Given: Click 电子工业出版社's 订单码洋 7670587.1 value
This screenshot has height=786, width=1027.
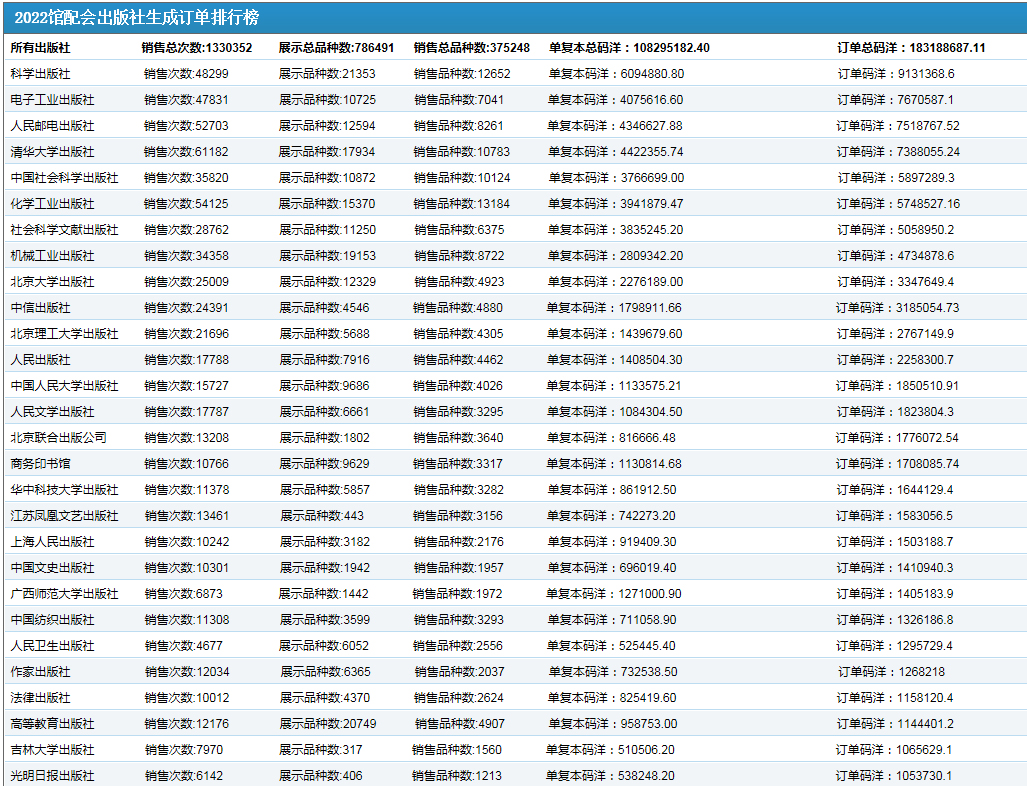Looking at the screenshot, I should click(x=895, y=100).
